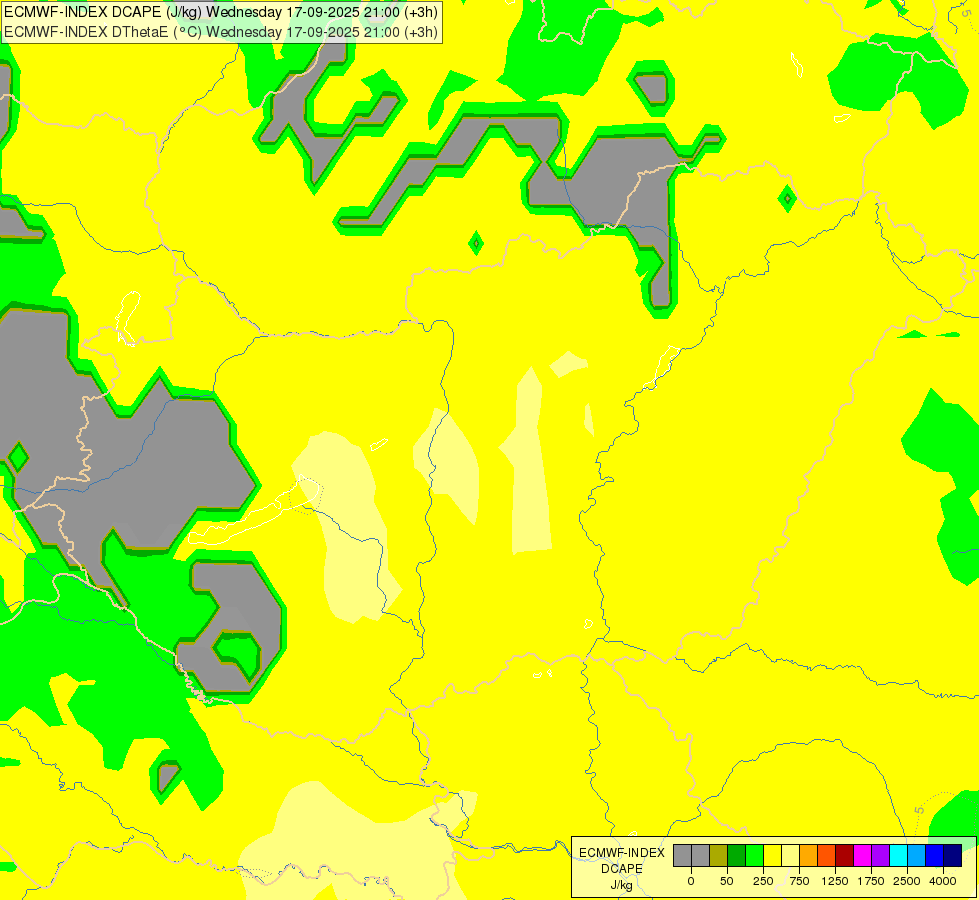Click the olive legend color swatch
Image resolution: width=979 pixels, height=900 pixels.
(x=718, y=855)
